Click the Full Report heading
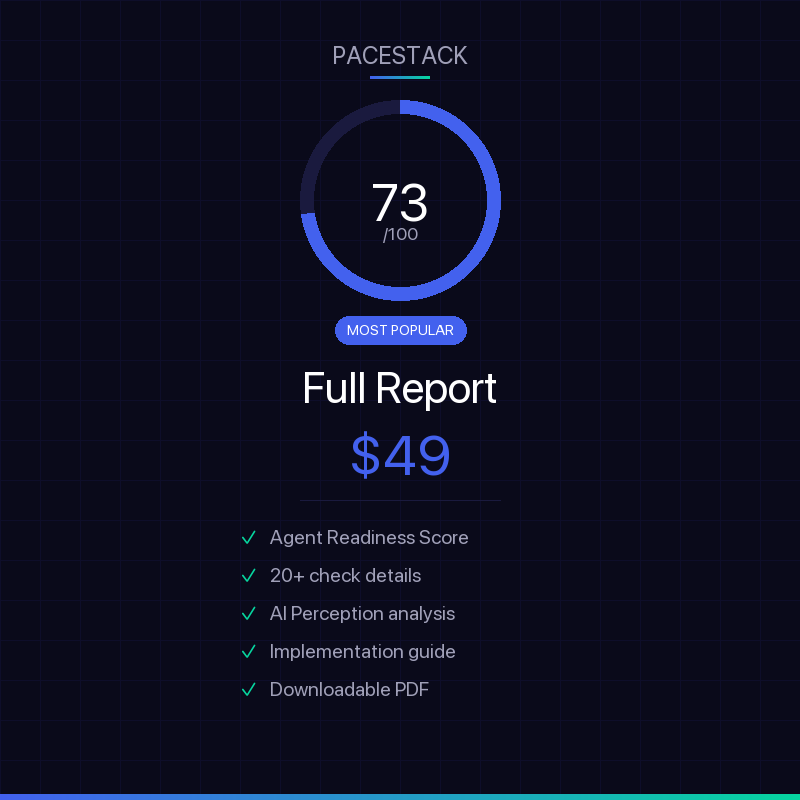Image resolution: width=800 pixels, height=800 pixels. click(x=399, y=388)
